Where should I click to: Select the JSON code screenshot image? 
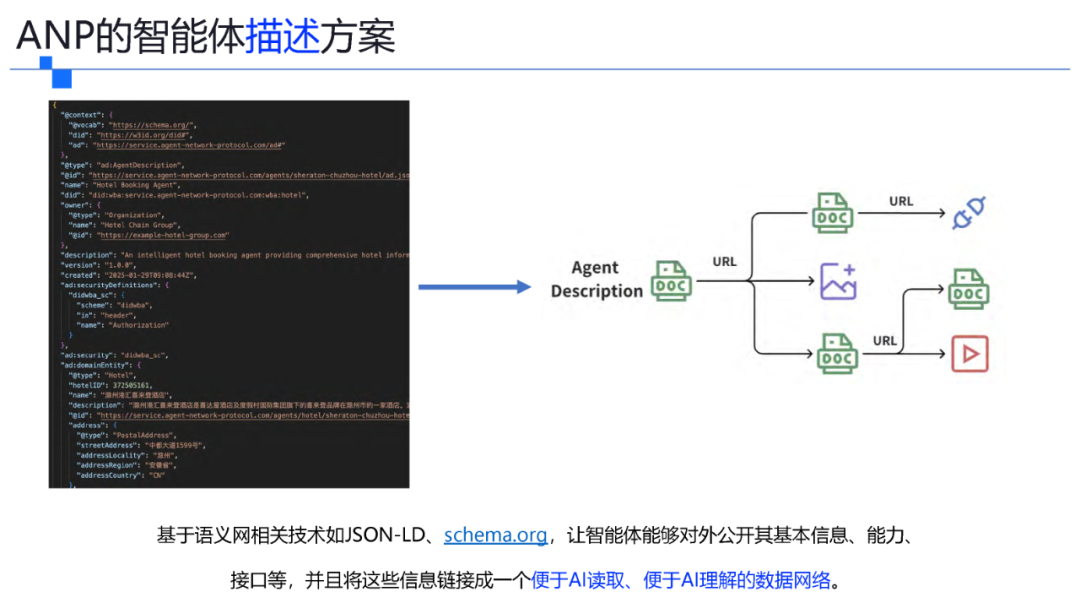pos(229,294)
